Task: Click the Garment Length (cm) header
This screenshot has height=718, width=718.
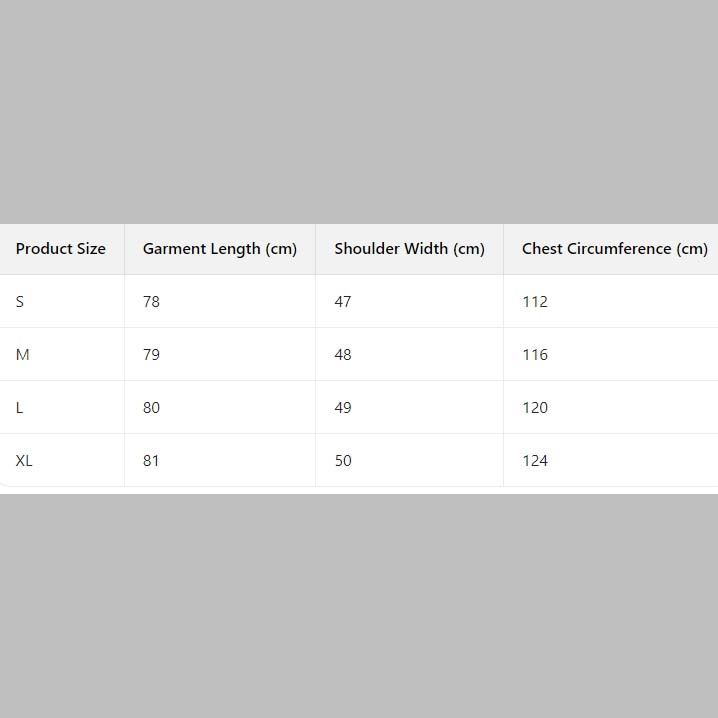Action: point(220,249)
